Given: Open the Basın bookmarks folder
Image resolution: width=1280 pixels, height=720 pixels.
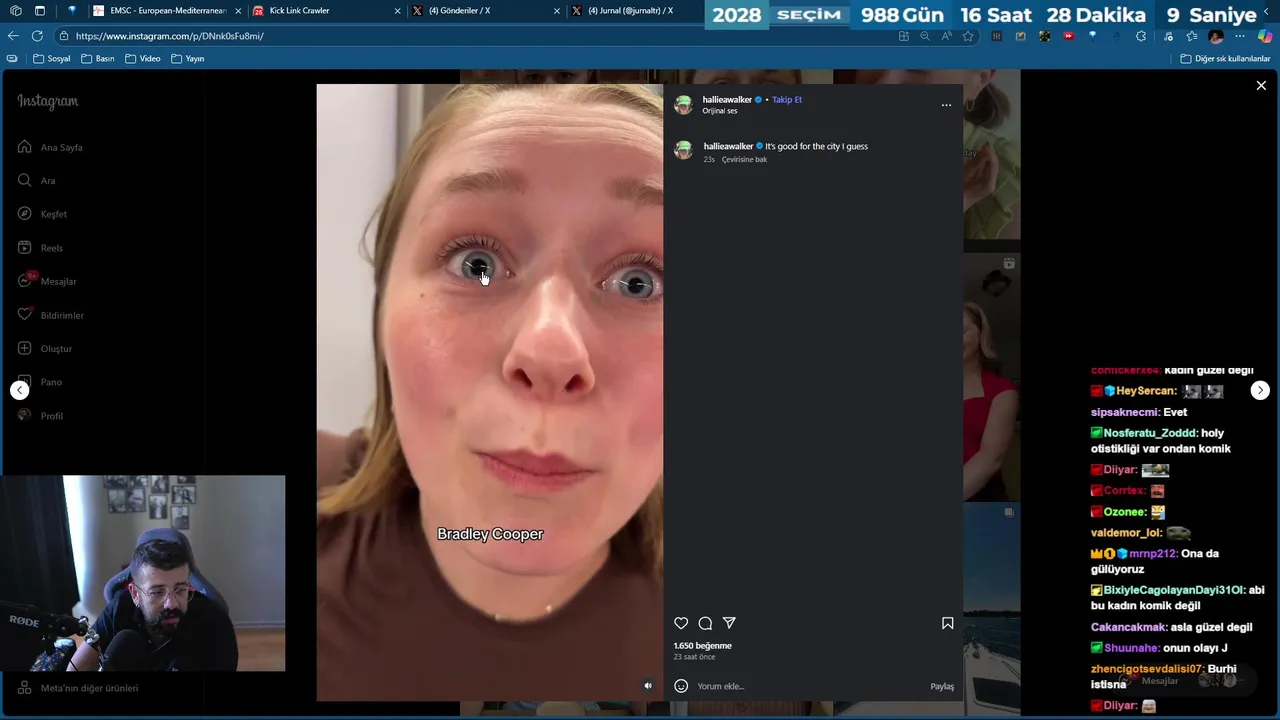Looking at the screenshot, I should click(x=98, y=59).
